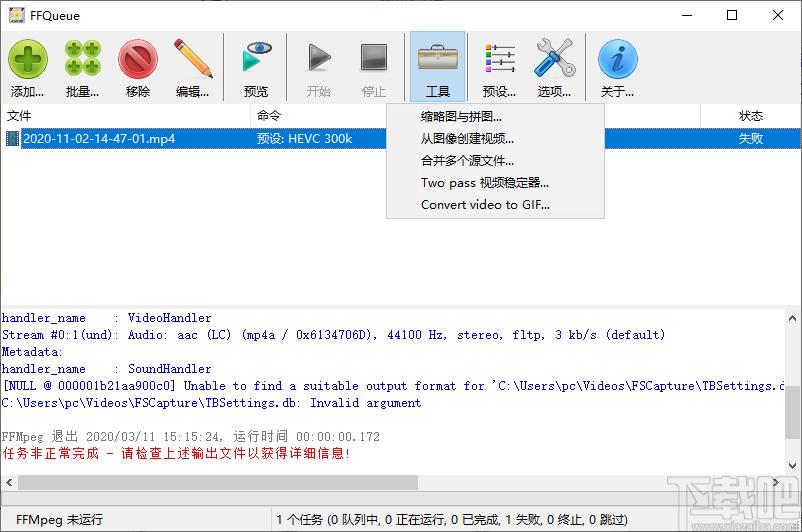
Task: Click the 'Invalid argument' log line
Action: click(211, 403)
